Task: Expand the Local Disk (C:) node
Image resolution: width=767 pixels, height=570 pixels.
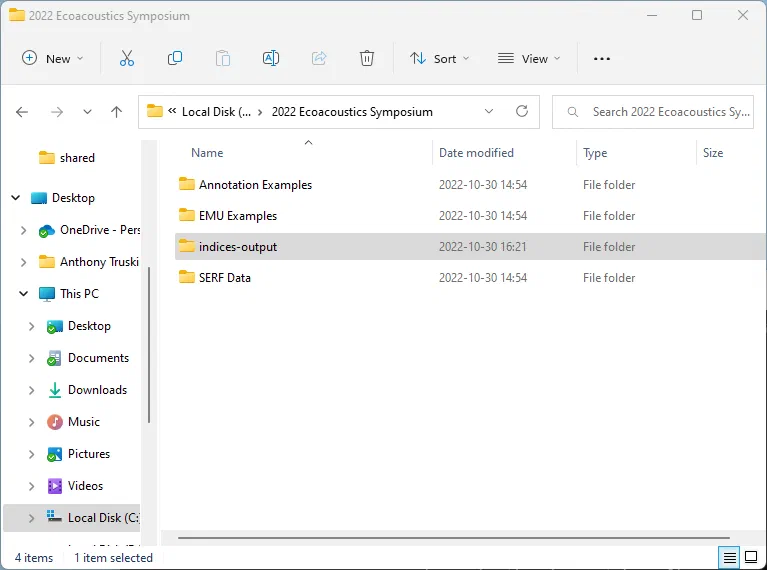Action: (31, 518)
